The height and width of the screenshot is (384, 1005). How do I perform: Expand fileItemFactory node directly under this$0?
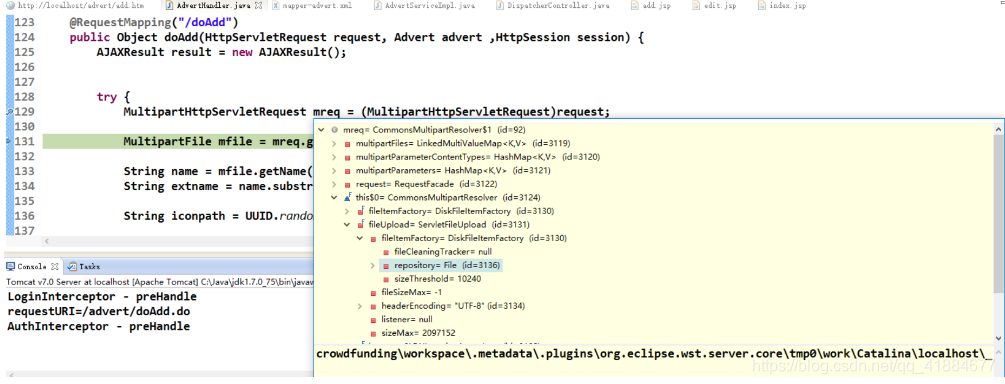point(347,211)
